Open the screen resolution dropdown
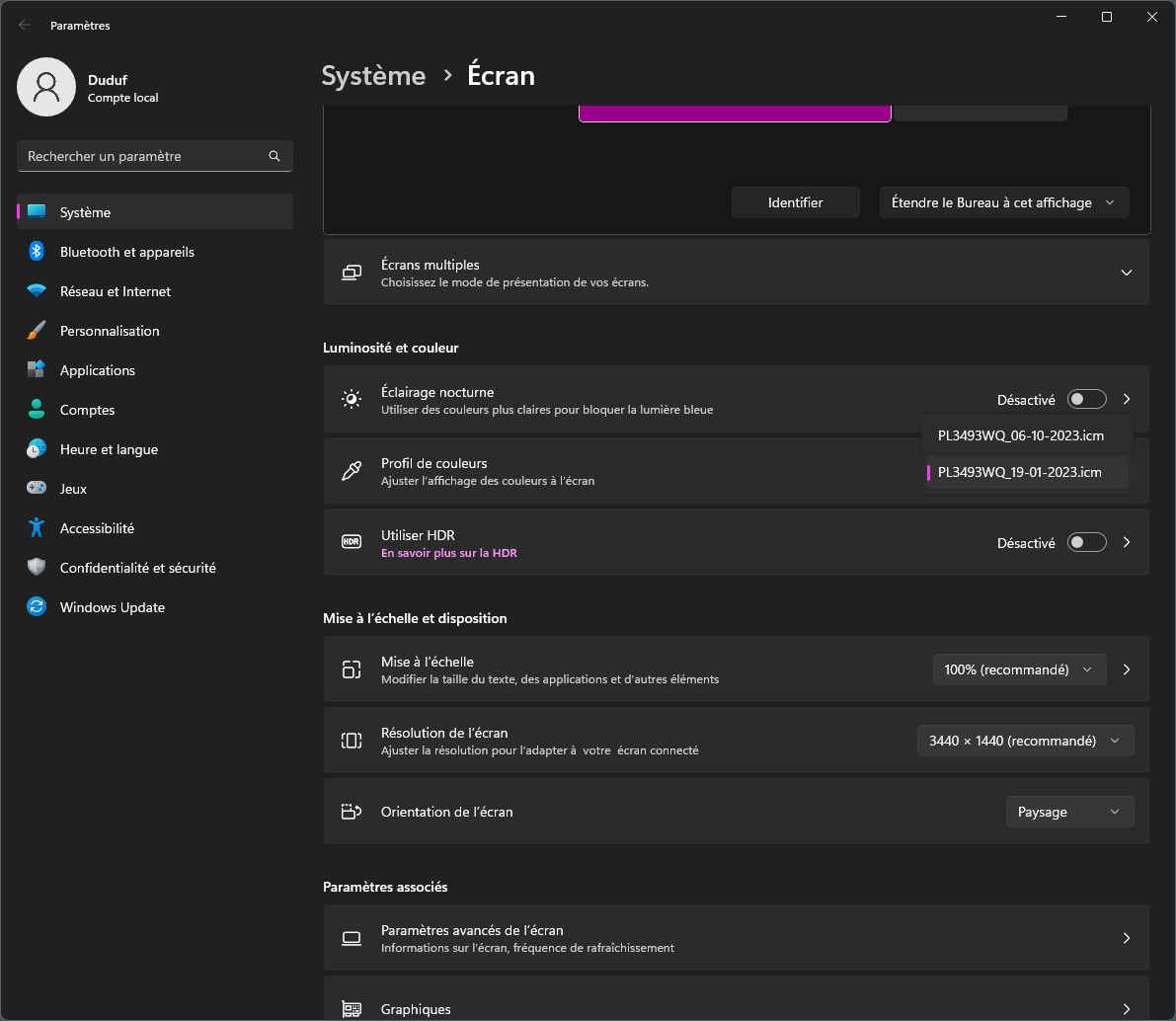Image resolution: width=1176 pixels, height=1021 pixels. 1025,740
